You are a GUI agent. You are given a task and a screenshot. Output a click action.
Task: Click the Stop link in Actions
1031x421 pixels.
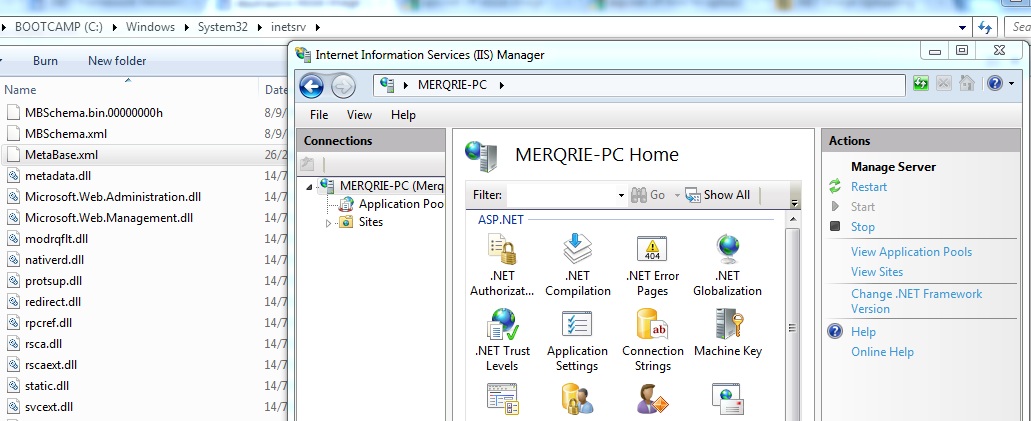pyautogui.click(x=863, y=227)
